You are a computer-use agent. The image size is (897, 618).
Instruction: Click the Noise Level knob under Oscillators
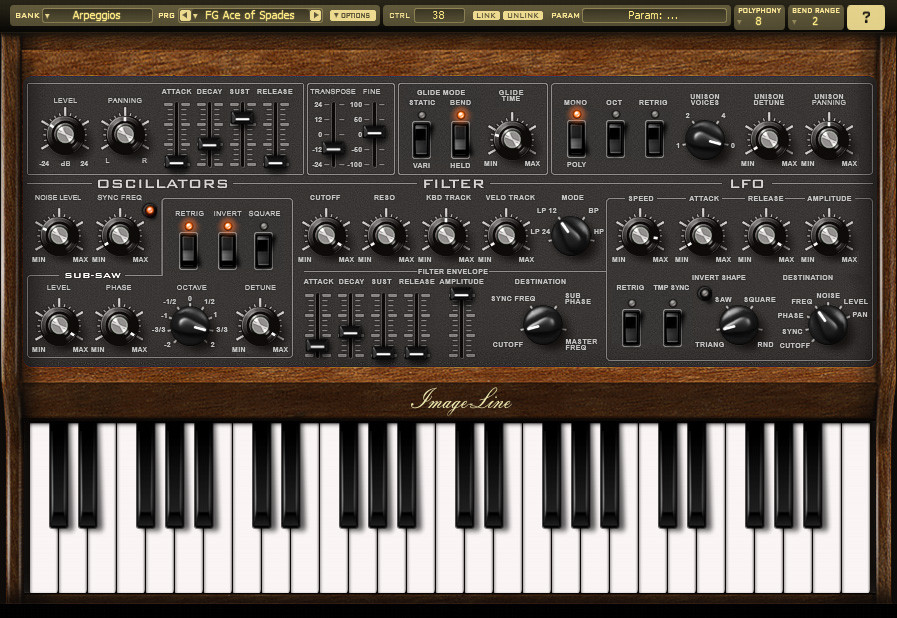pyautogui.click(x=57, y=233)
